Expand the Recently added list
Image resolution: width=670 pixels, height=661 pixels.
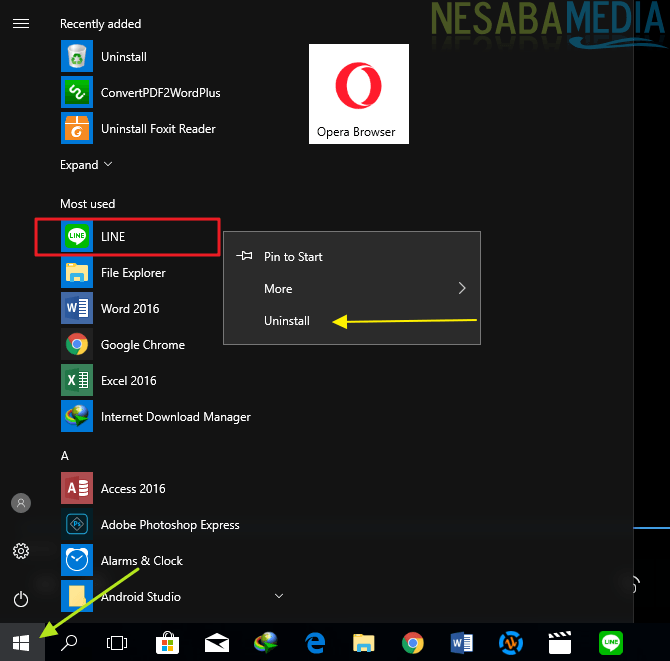(x=86, y=165)
